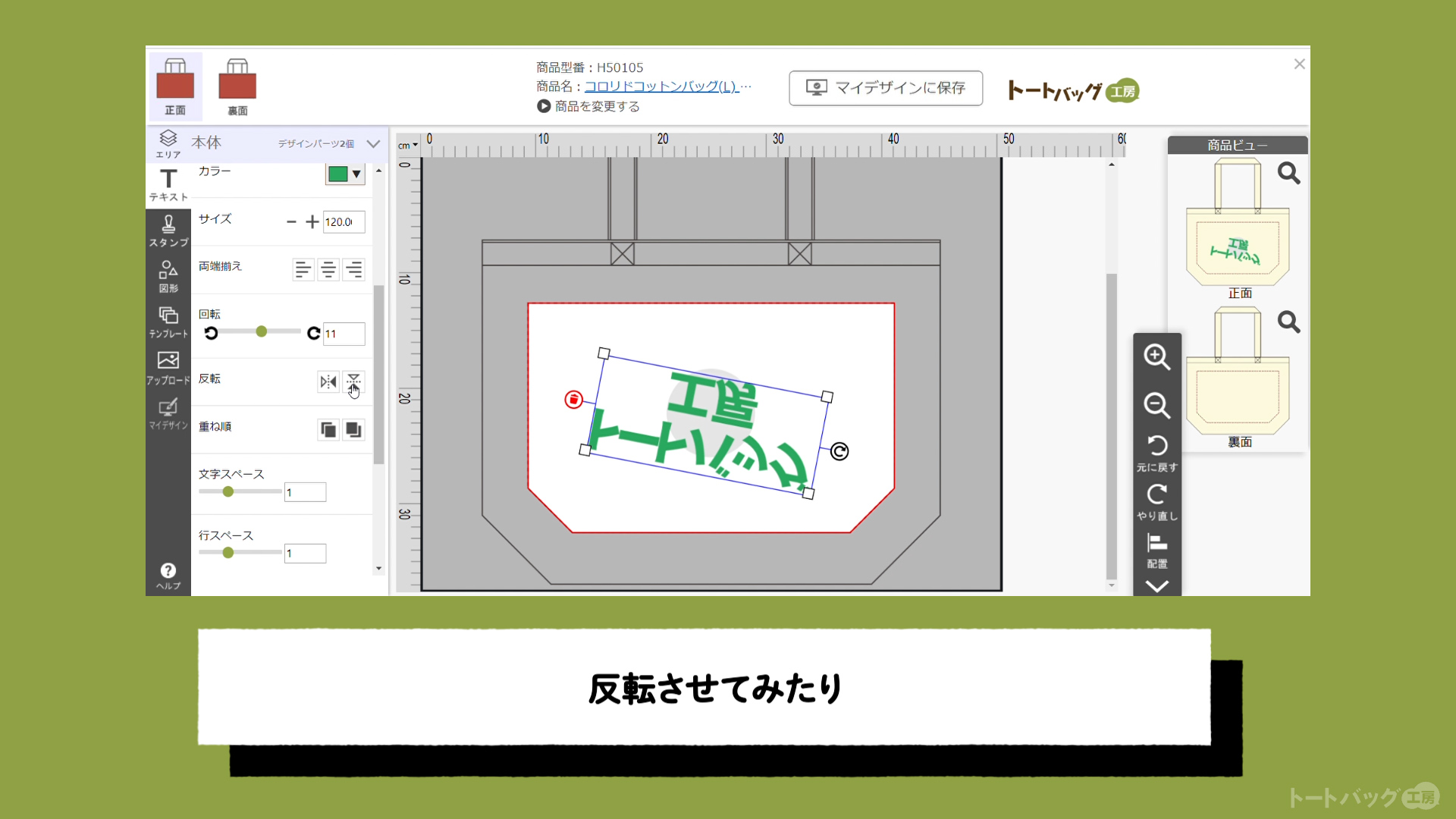The width and height of the screenshot is (1456, 819).
Task: Click the rotation (回転) slider handle
Action: pyautogui.click(x=262, y=331)
